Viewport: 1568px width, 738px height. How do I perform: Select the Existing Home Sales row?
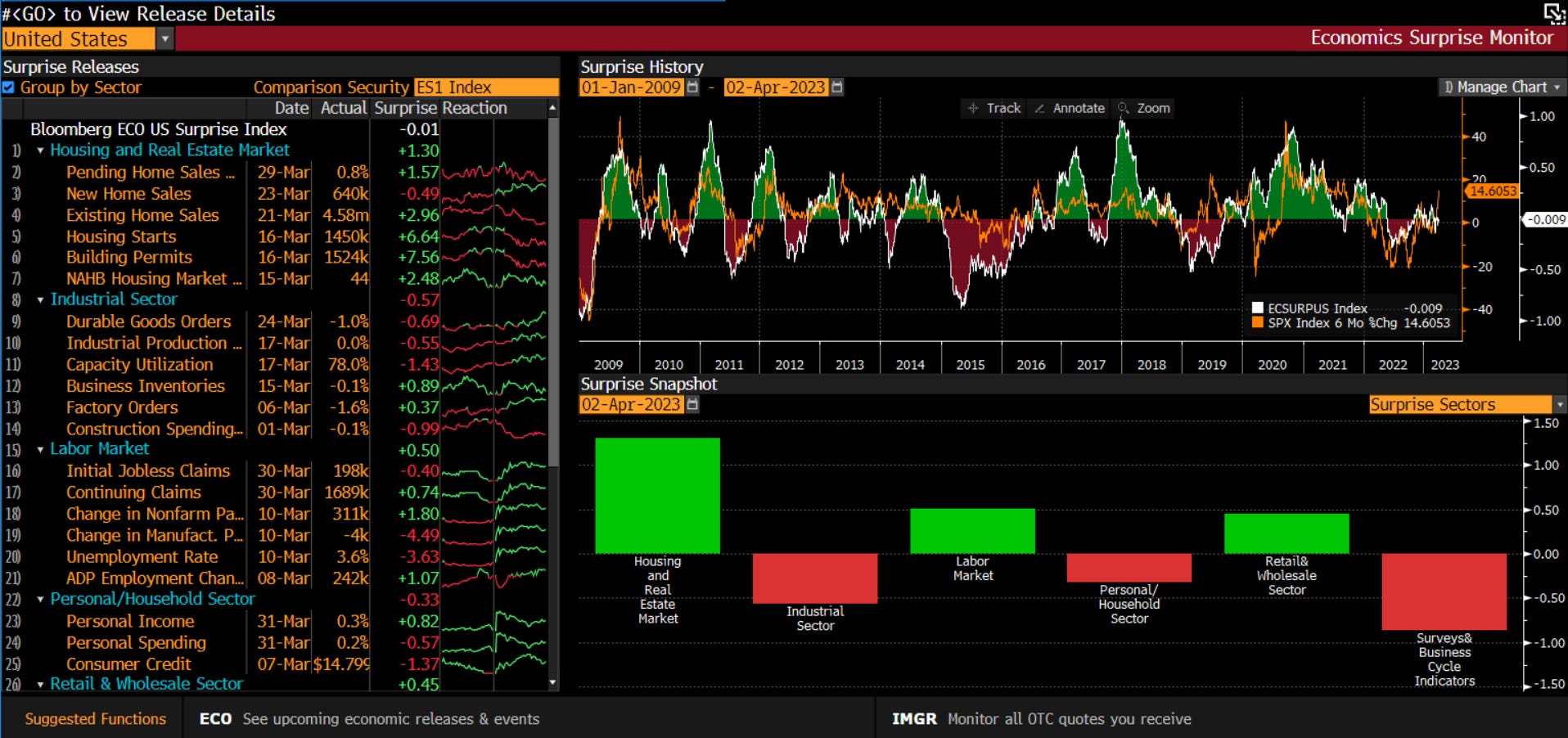274,215
